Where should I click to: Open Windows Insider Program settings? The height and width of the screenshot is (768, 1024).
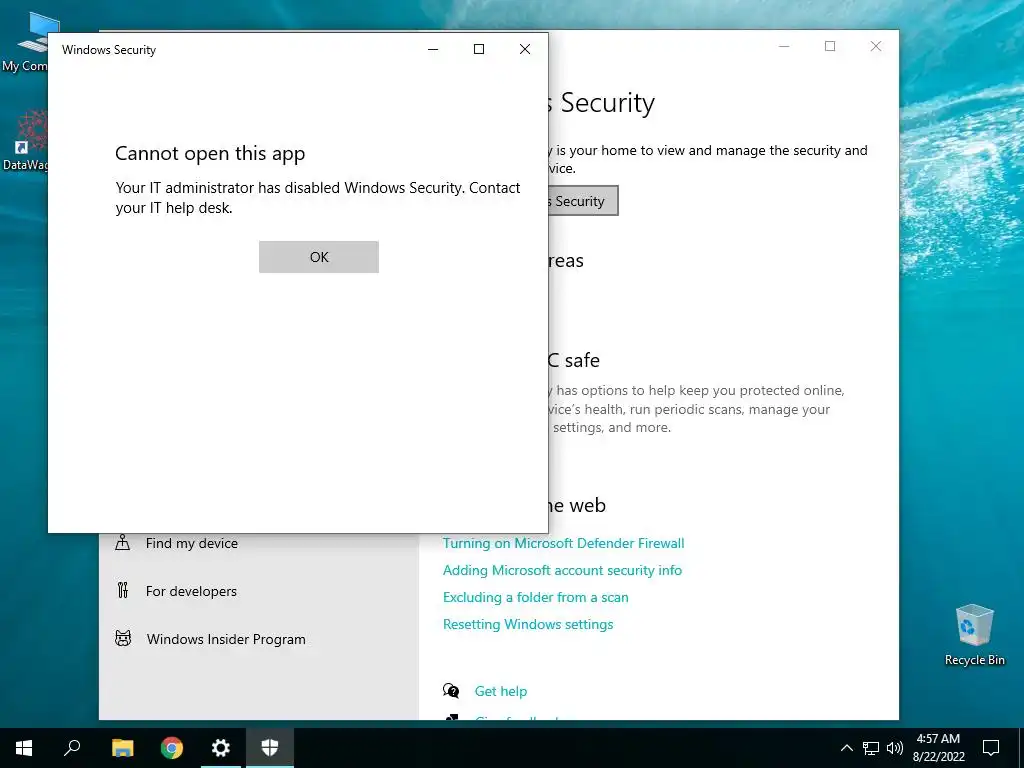click(x=226, y=639)
